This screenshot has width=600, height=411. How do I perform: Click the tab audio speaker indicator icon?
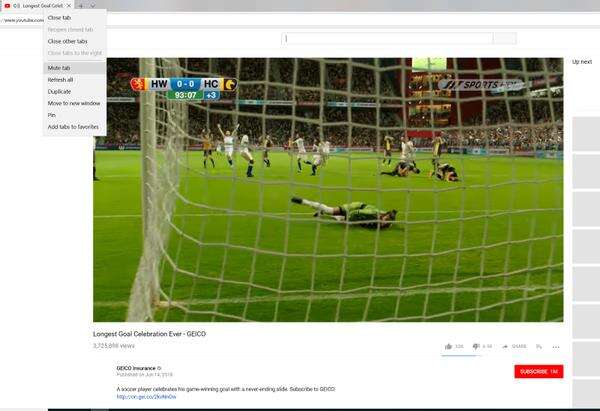tap(16, 6)
